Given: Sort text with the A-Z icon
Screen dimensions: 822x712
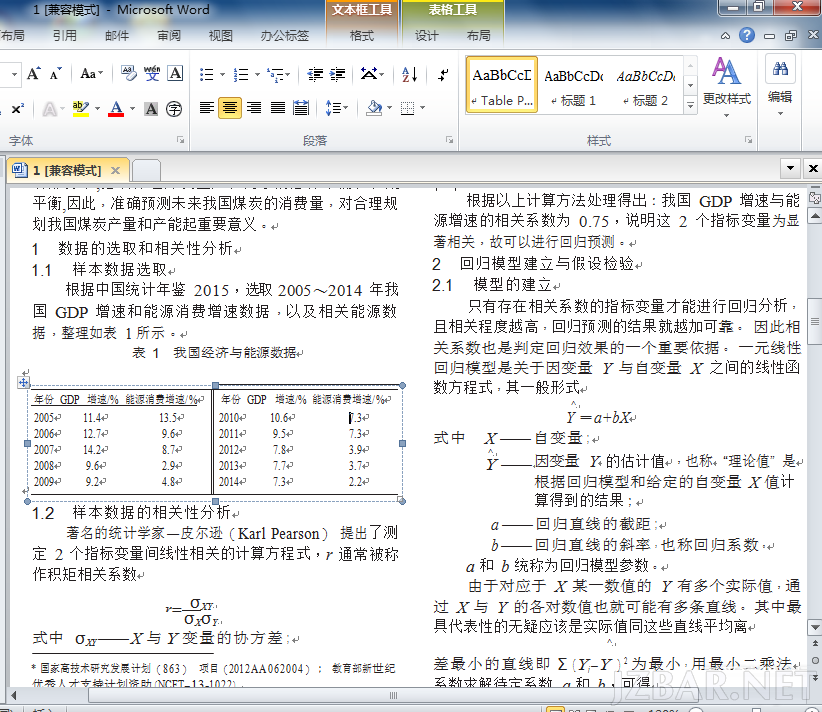Looking at the screenshot, I should tap(409, 74).
